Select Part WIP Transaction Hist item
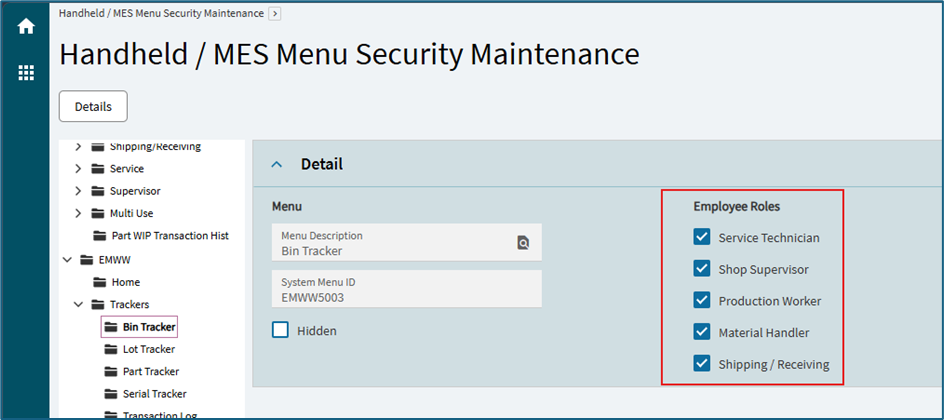 170,236
